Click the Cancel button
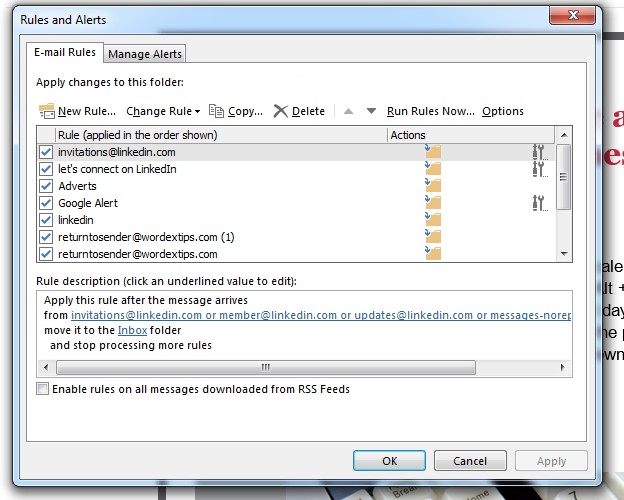624x500 pixels. (470, 461)
